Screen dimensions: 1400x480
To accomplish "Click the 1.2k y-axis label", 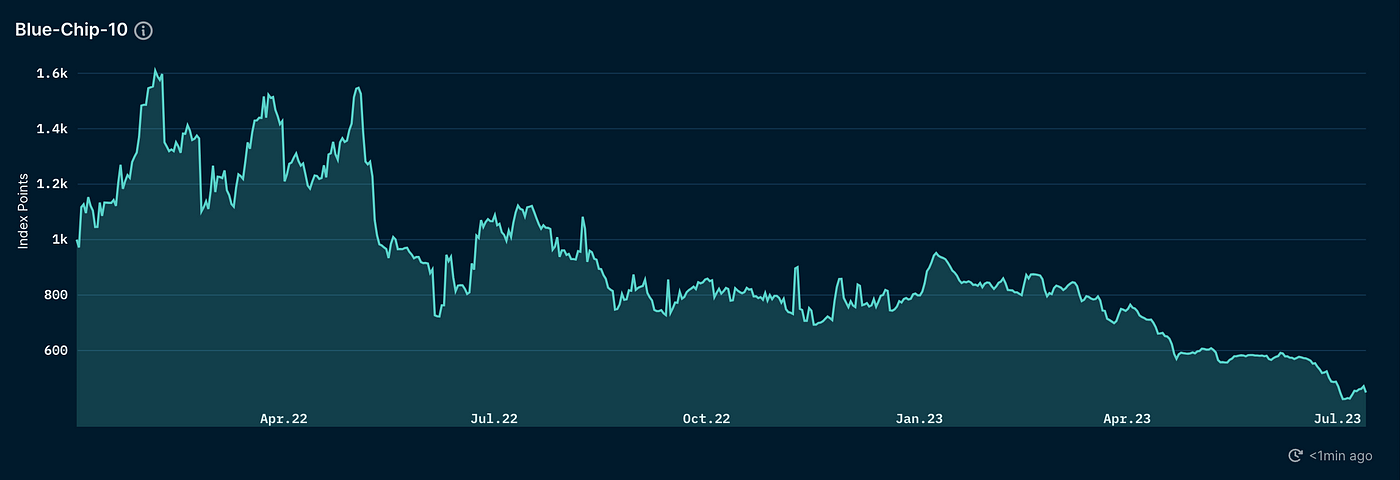I will coord(51,184).
